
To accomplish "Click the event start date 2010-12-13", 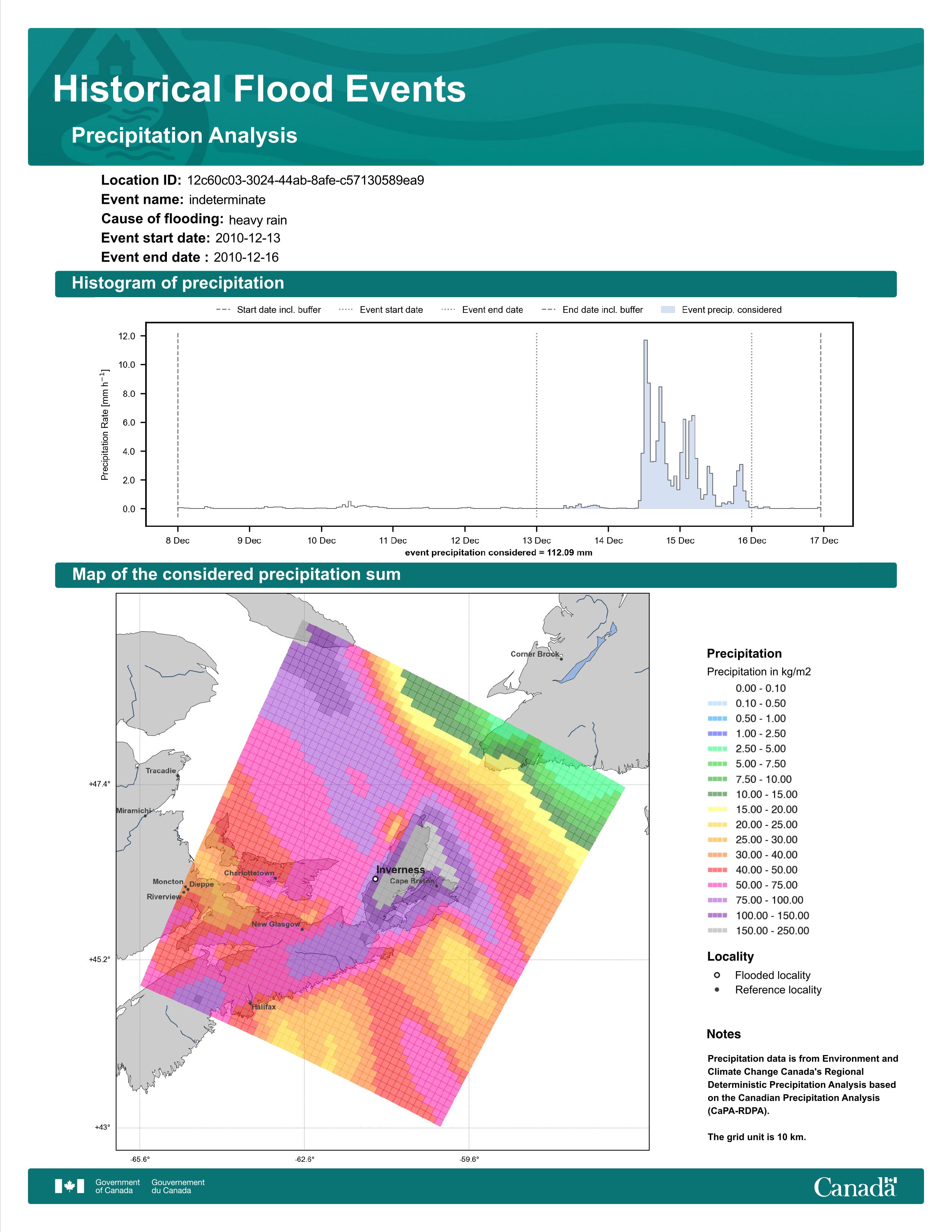I will pyautogui.click(x=248, y=238).
